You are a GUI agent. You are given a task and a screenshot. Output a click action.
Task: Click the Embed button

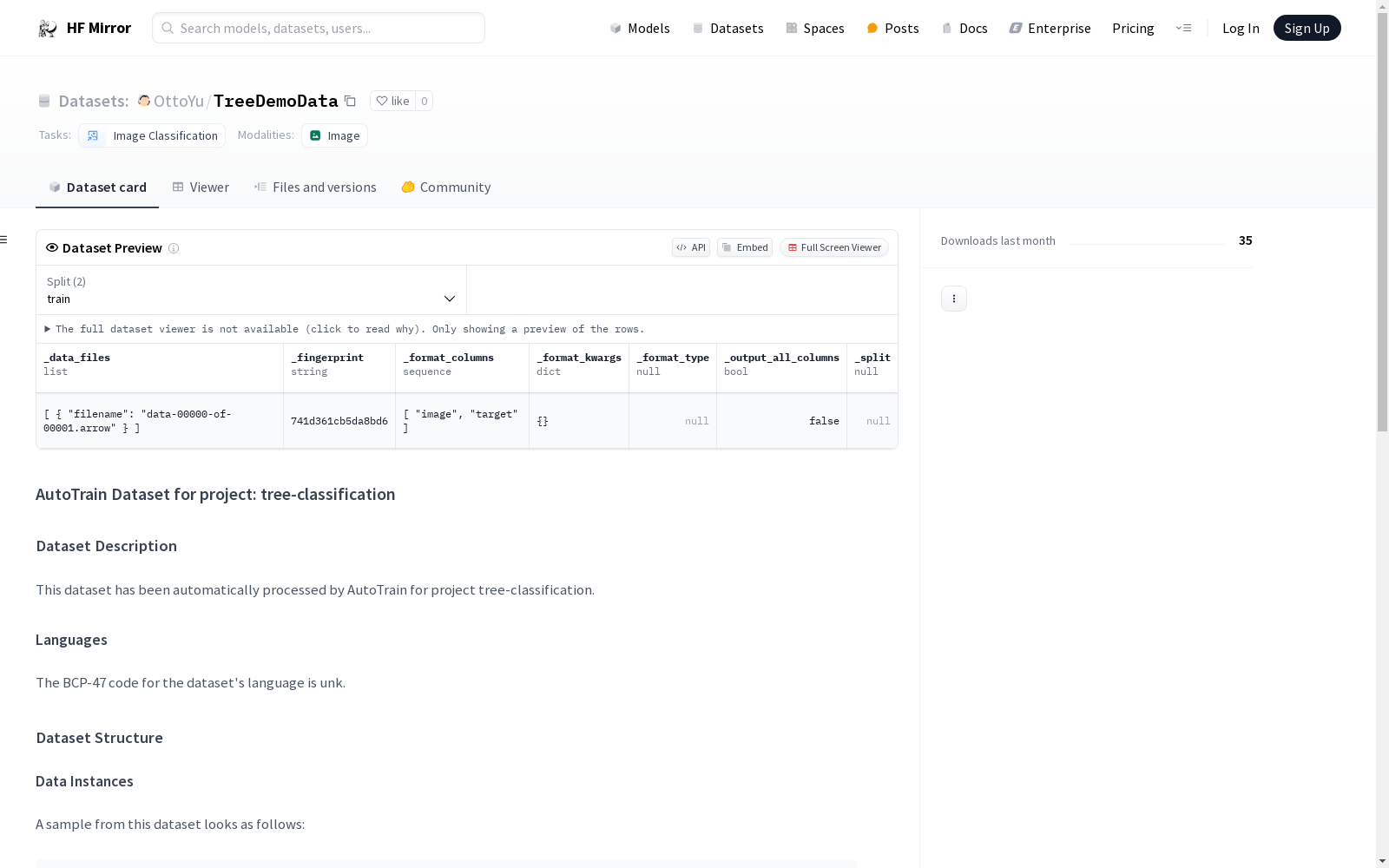click(x=745, y=247)
